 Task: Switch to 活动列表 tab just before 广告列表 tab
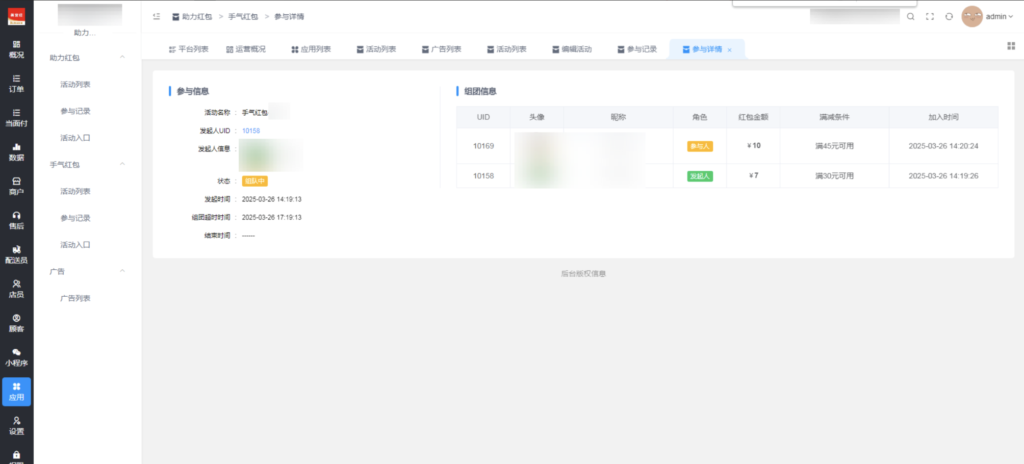coord(376,49)
